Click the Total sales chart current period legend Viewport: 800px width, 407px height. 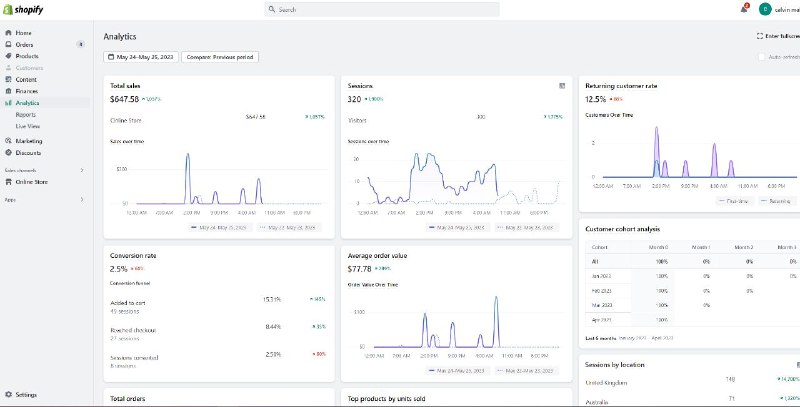(220, 227)
